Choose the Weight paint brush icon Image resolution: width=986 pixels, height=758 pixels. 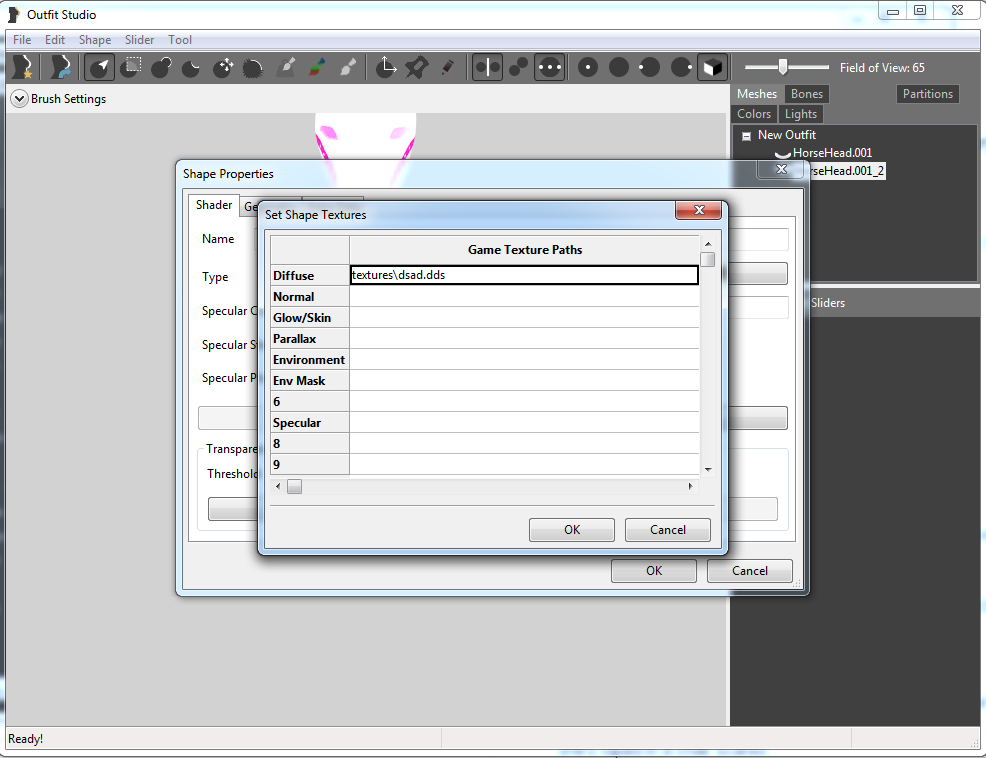coord(286,67)
